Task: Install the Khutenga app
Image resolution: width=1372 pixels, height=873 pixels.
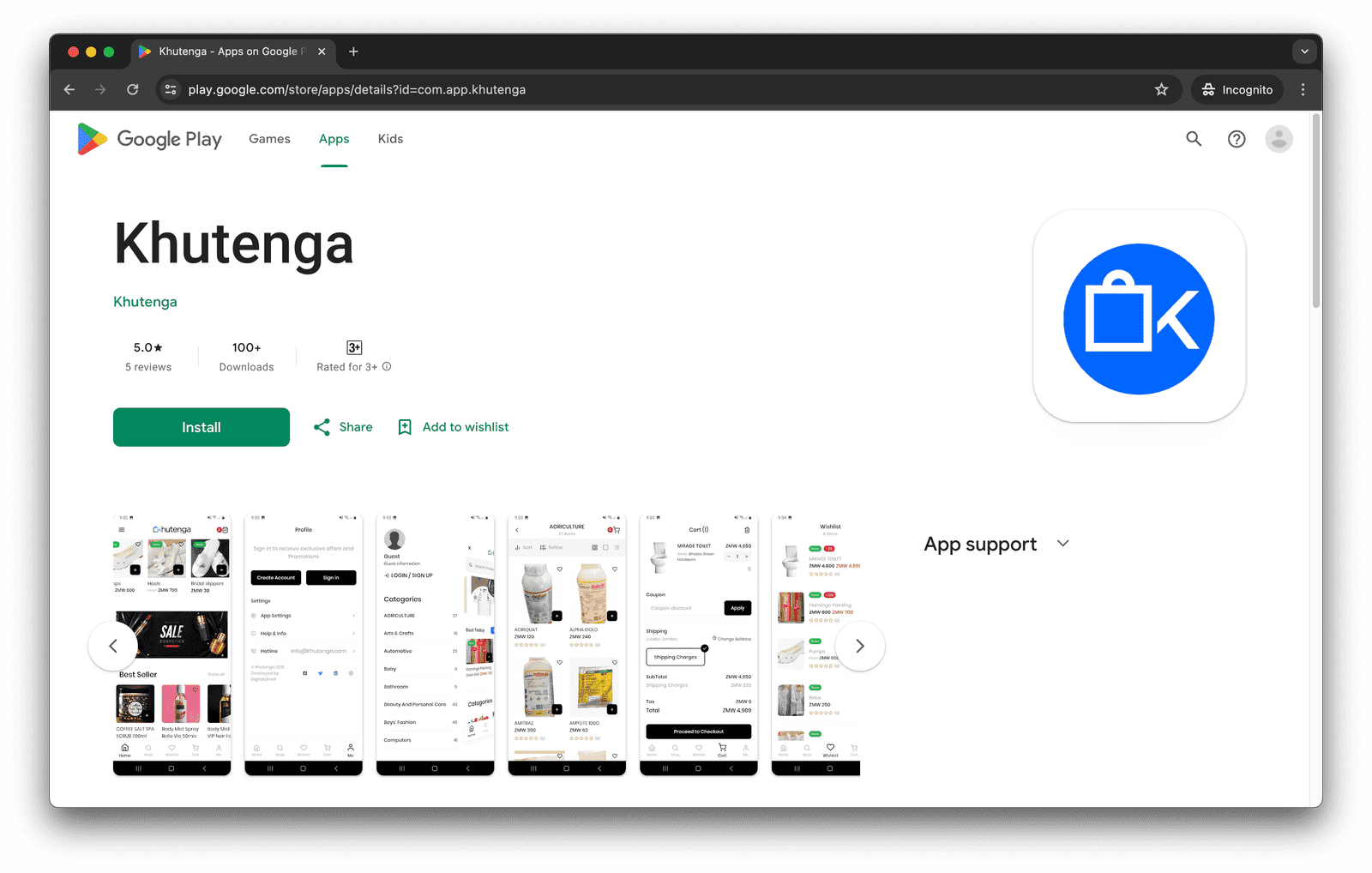Action: 201,426
